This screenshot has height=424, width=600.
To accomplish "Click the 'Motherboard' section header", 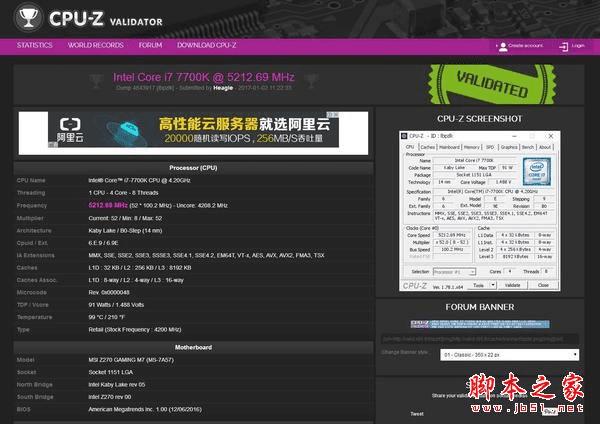I will [193, 347].
